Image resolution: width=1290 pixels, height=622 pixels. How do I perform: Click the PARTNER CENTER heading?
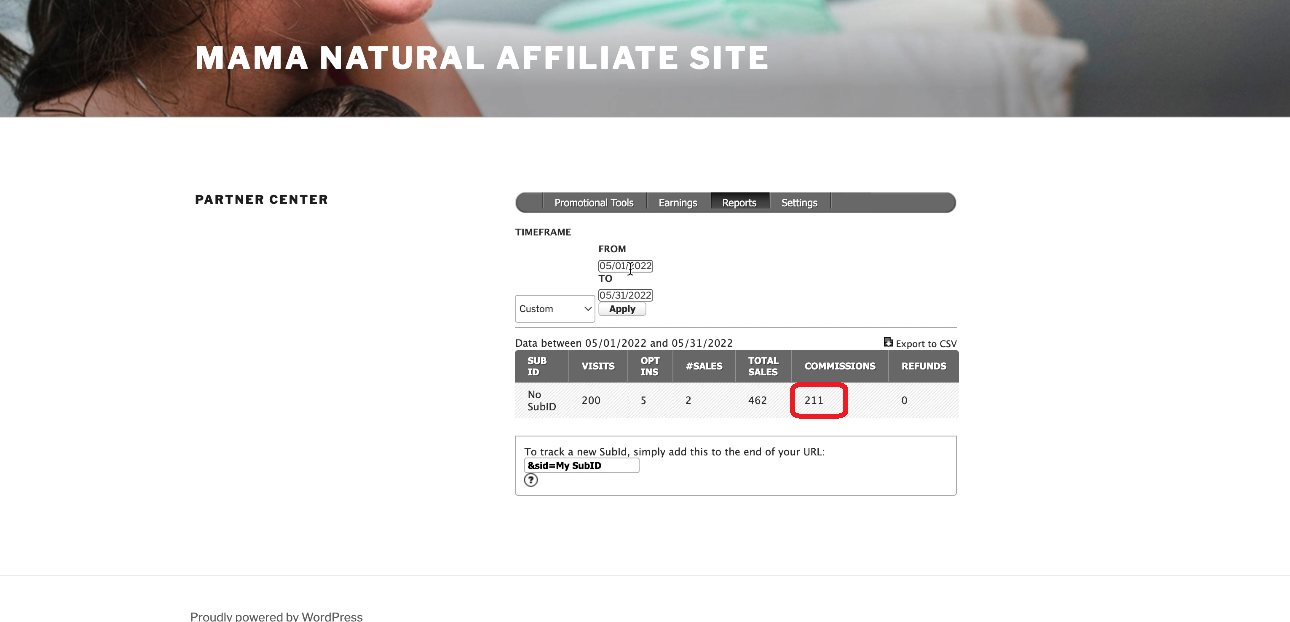pyautogui.click(x=262, y=199)
